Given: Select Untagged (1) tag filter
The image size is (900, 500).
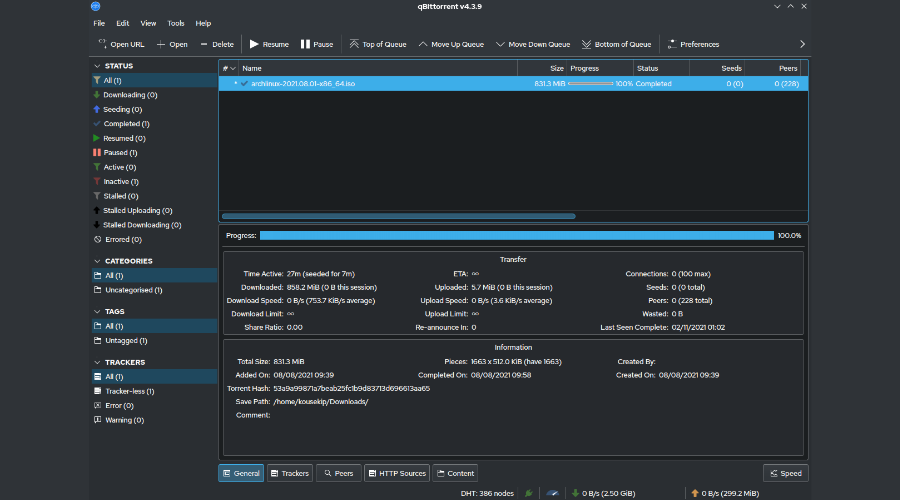Looking at the screenshot, I should point(154,340).
